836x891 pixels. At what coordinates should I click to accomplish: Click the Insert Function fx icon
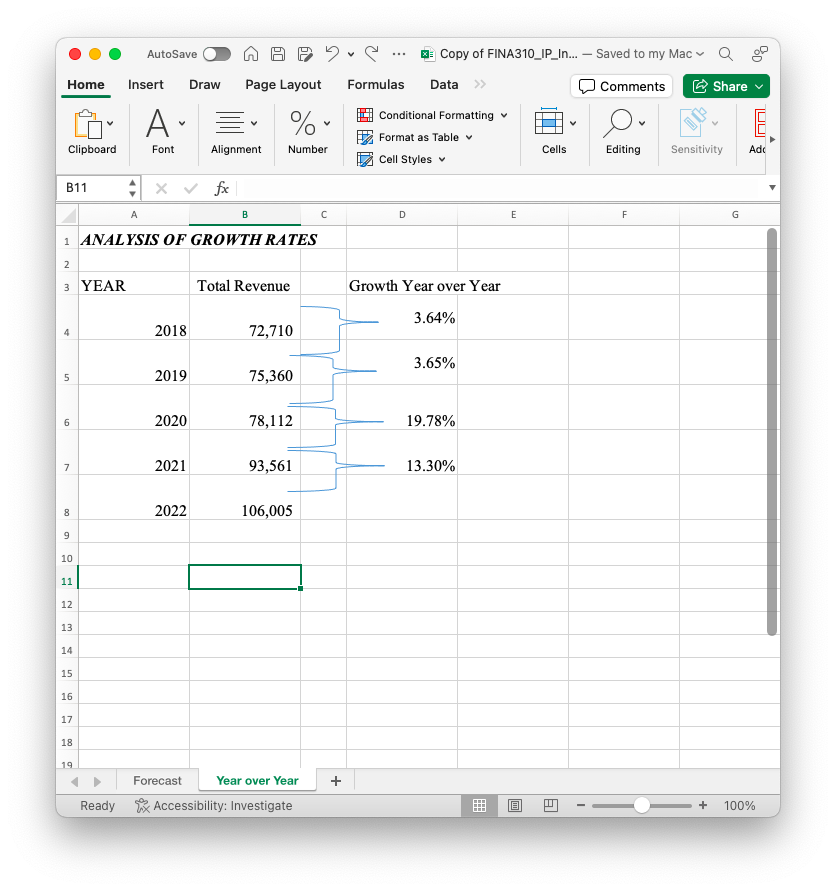222,189
